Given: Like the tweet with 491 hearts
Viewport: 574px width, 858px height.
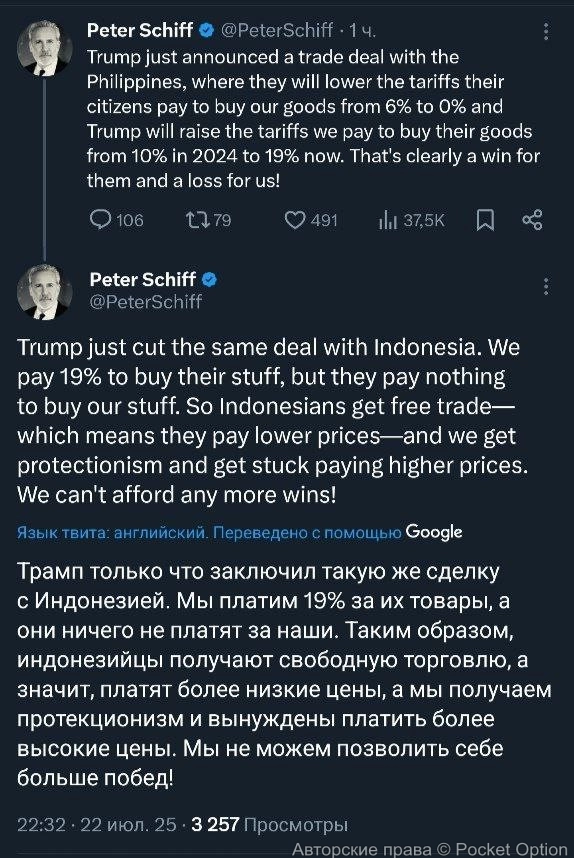Looking at the screenshot, I should pyautogui.click(x=295, y=220).
